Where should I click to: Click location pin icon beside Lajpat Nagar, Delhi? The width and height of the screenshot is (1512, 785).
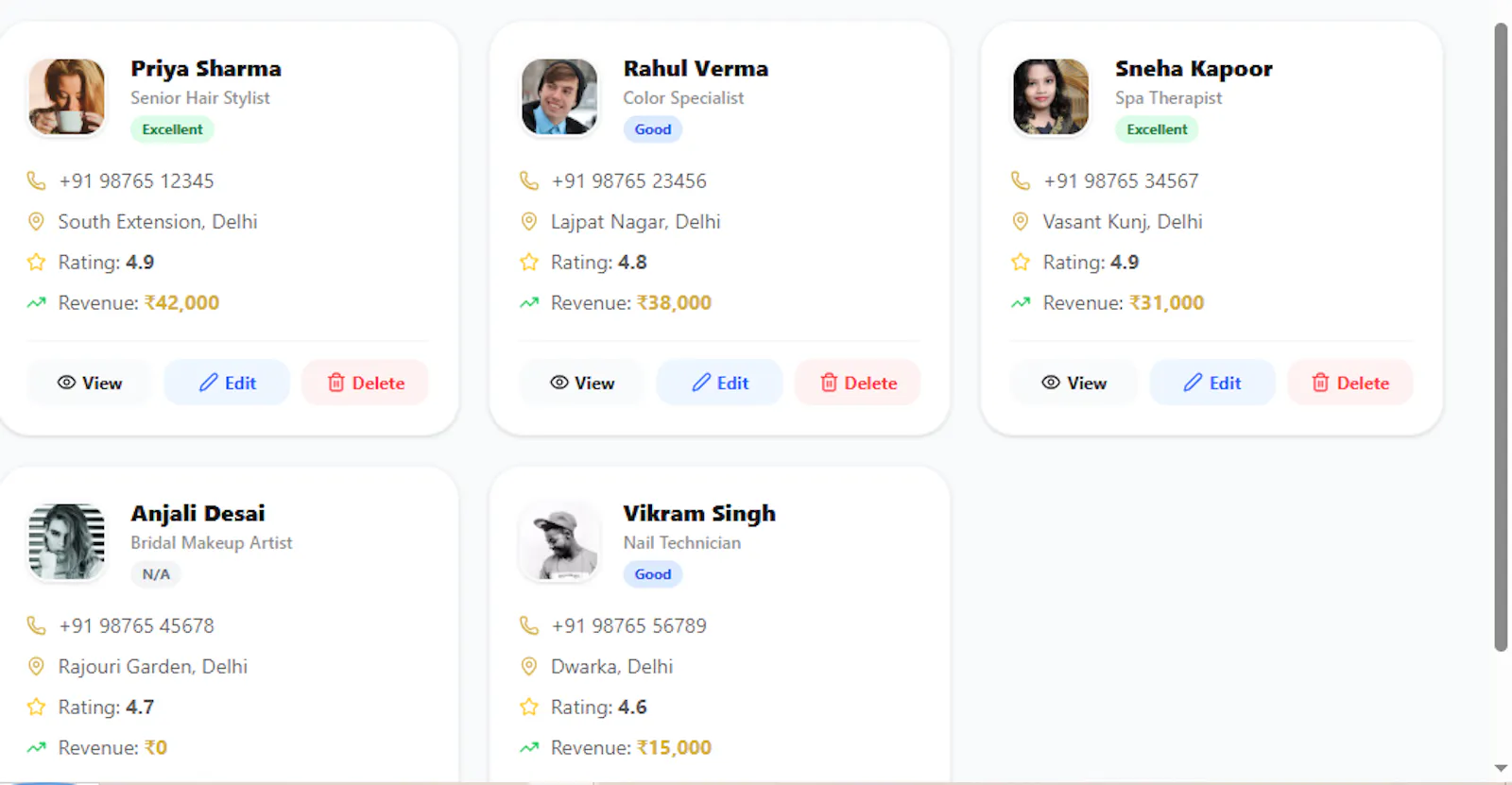[529, 222]
